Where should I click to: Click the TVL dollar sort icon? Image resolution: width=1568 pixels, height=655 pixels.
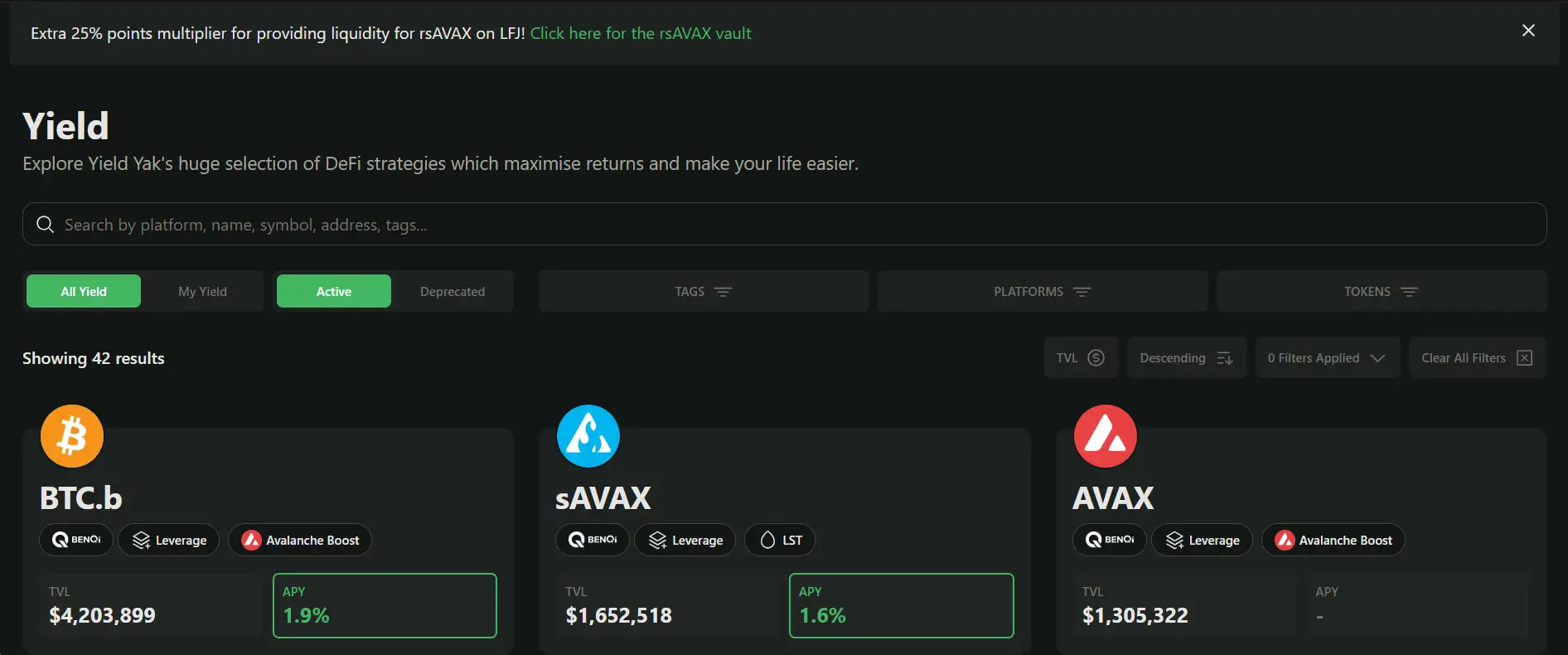tap(1096, 358)
